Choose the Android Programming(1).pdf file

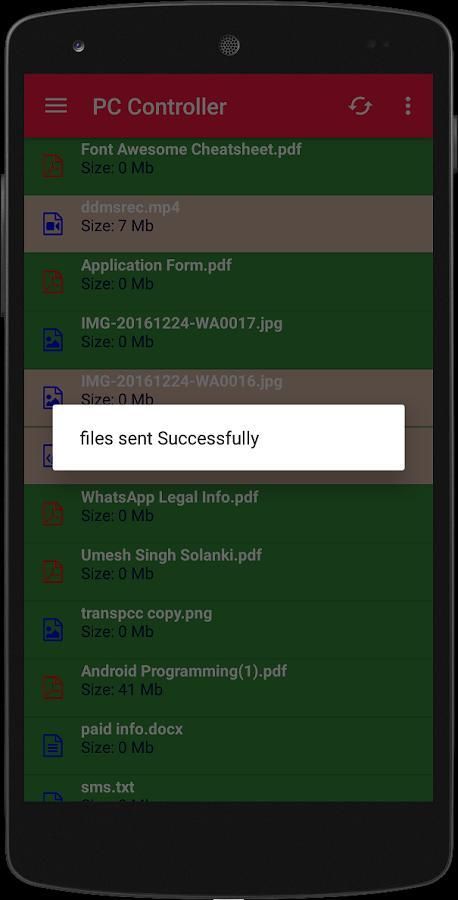(x=228, y=688)
